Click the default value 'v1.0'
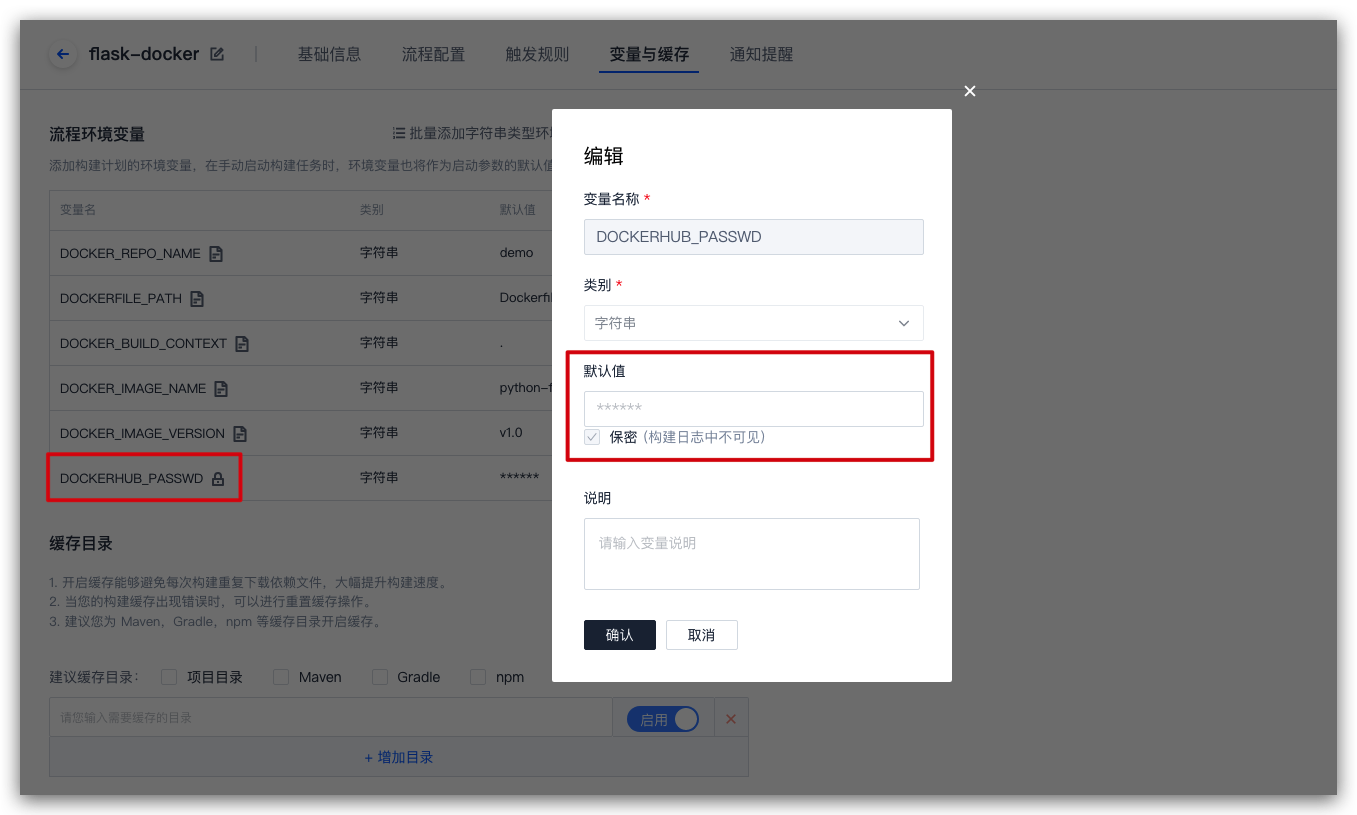This screenshot has height=815, width=1357. point(511,433)
